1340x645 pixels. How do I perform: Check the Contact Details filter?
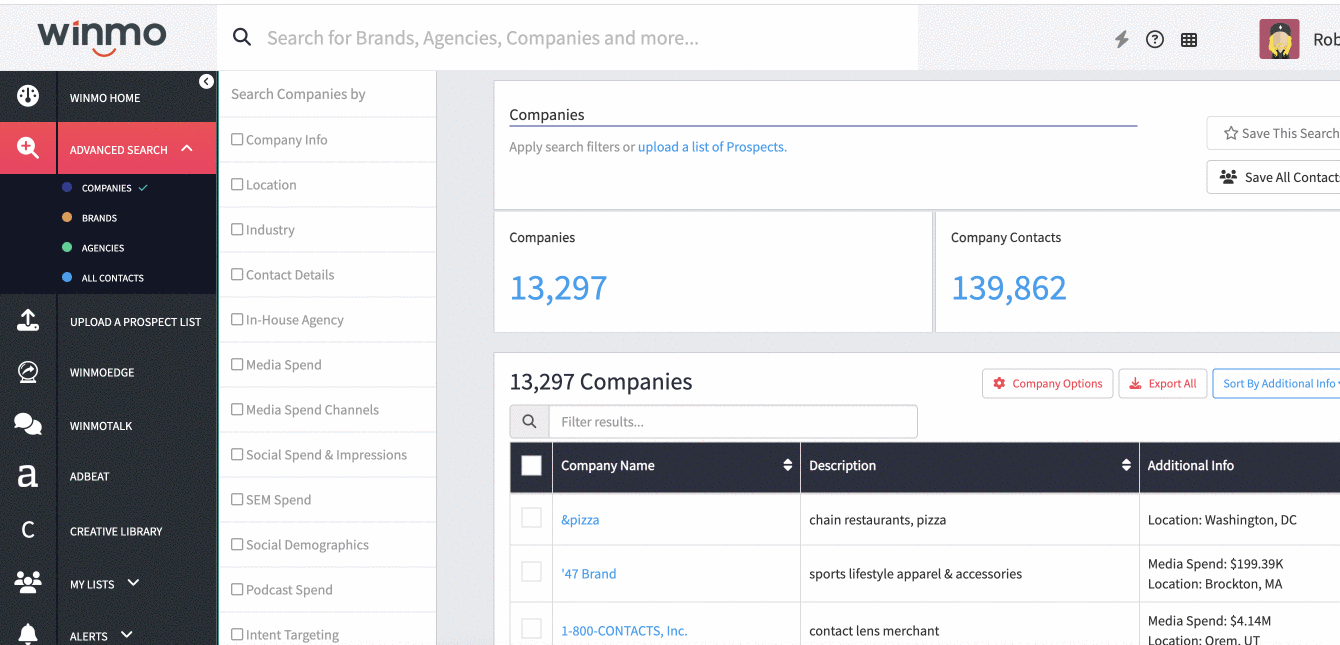tap(237, 275)
